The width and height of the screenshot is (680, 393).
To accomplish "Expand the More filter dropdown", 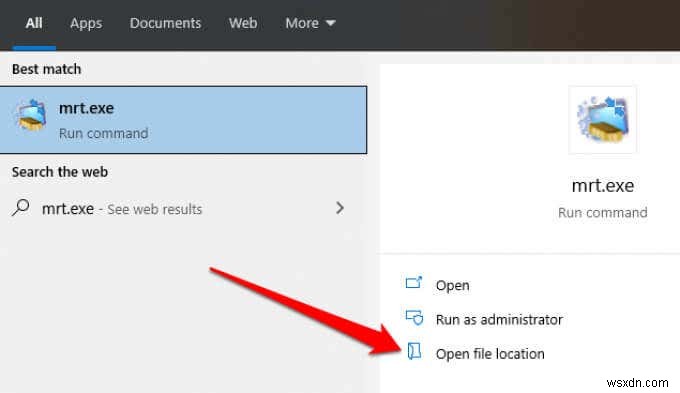I will pyautogui.click(x=310, y=23).
